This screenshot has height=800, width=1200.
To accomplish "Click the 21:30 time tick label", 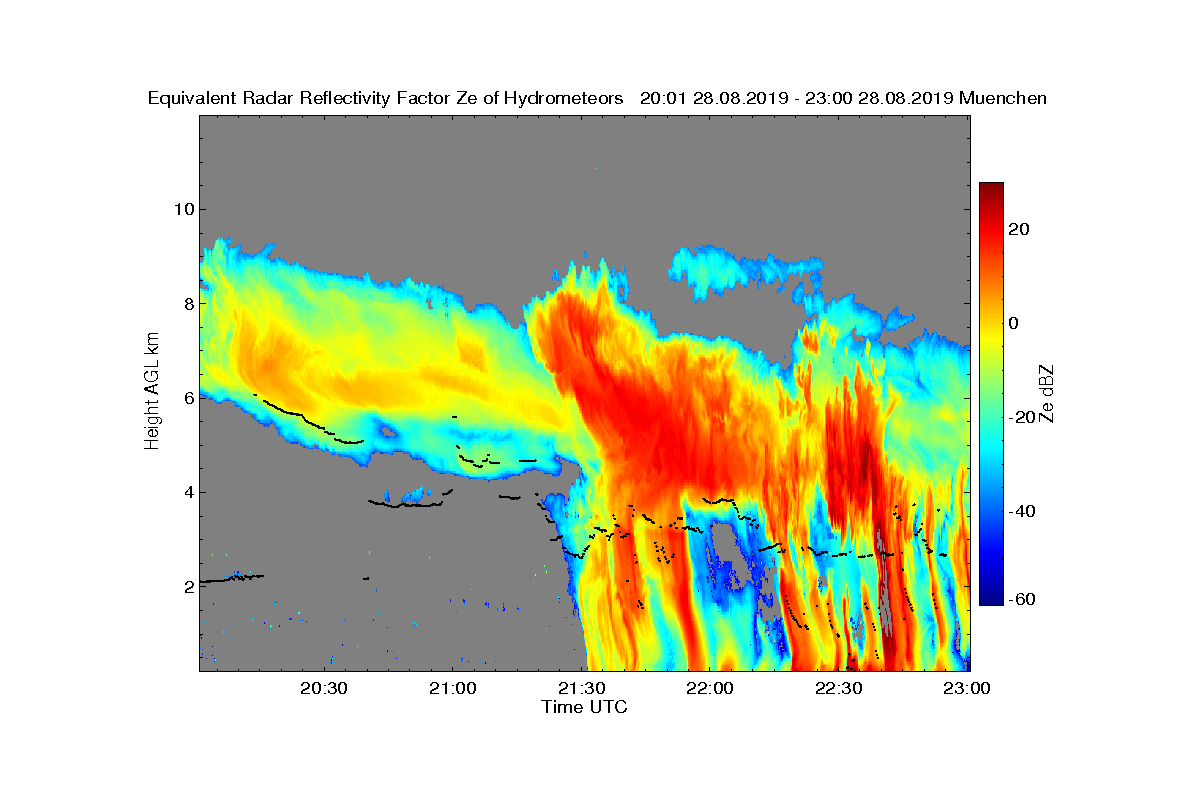I will [x=582, y=689].
